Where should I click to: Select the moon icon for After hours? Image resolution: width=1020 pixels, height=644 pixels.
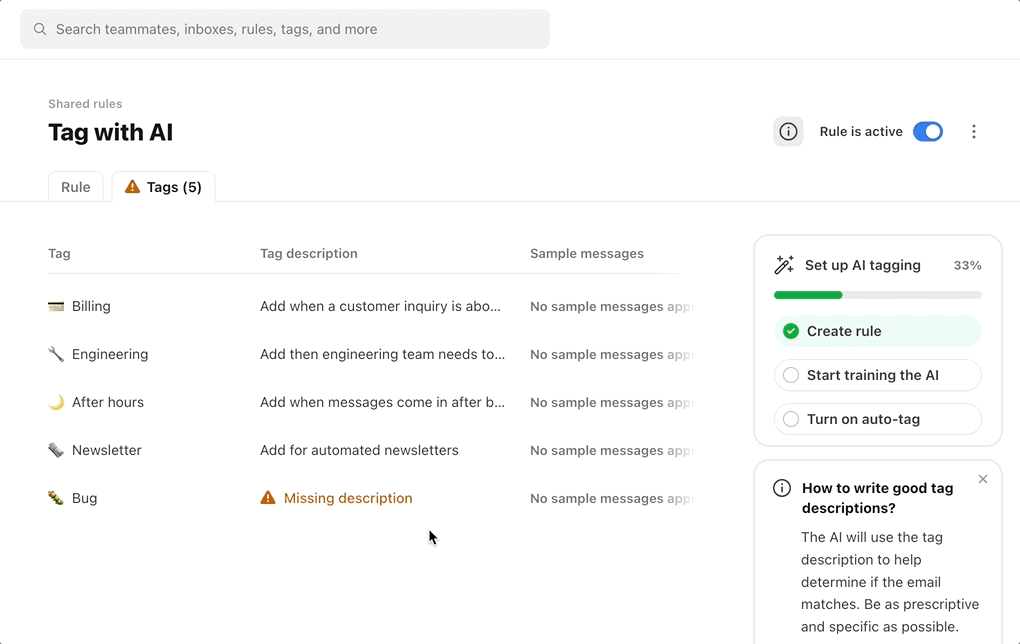pos(56,402)
